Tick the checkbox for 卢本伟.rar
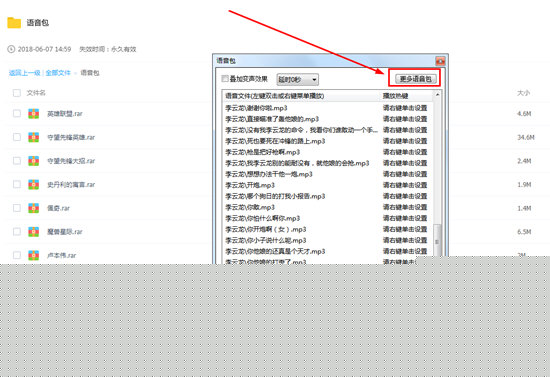The height and width of the screenshot is (377, 550). [x=16, y=255]
